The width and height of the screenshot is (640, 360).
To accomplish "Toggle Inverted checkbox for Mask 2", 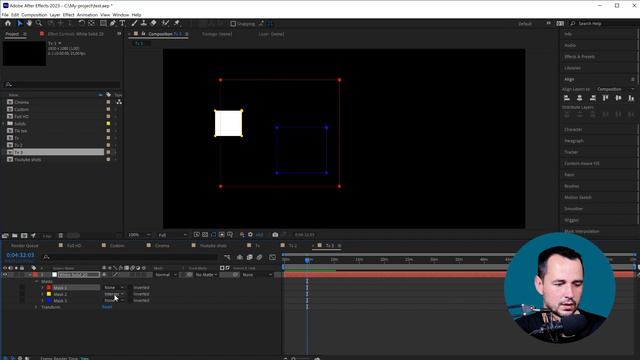I will click(x=130, y=294).
